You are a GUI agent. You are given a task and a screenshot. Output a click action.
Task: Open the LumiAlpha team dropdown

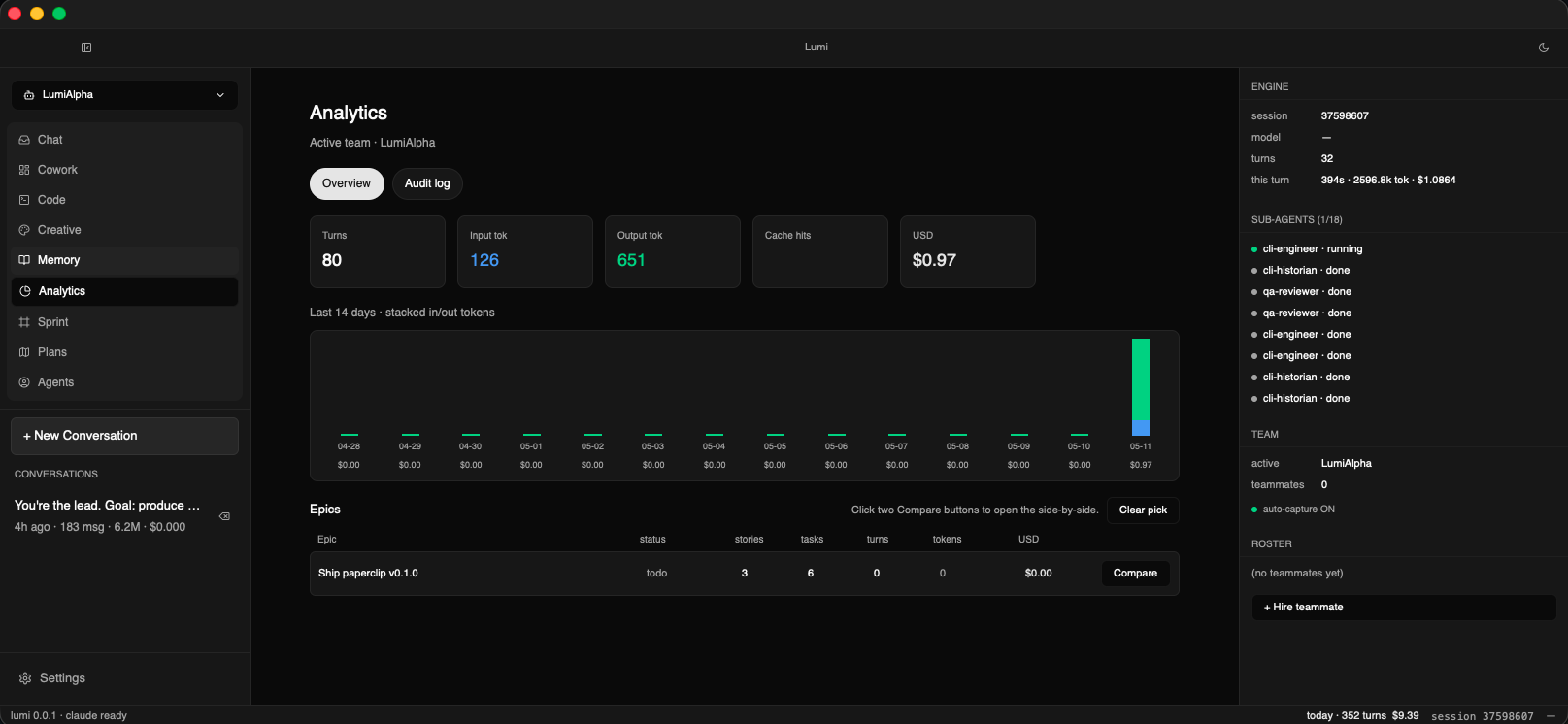click(124, 95)
